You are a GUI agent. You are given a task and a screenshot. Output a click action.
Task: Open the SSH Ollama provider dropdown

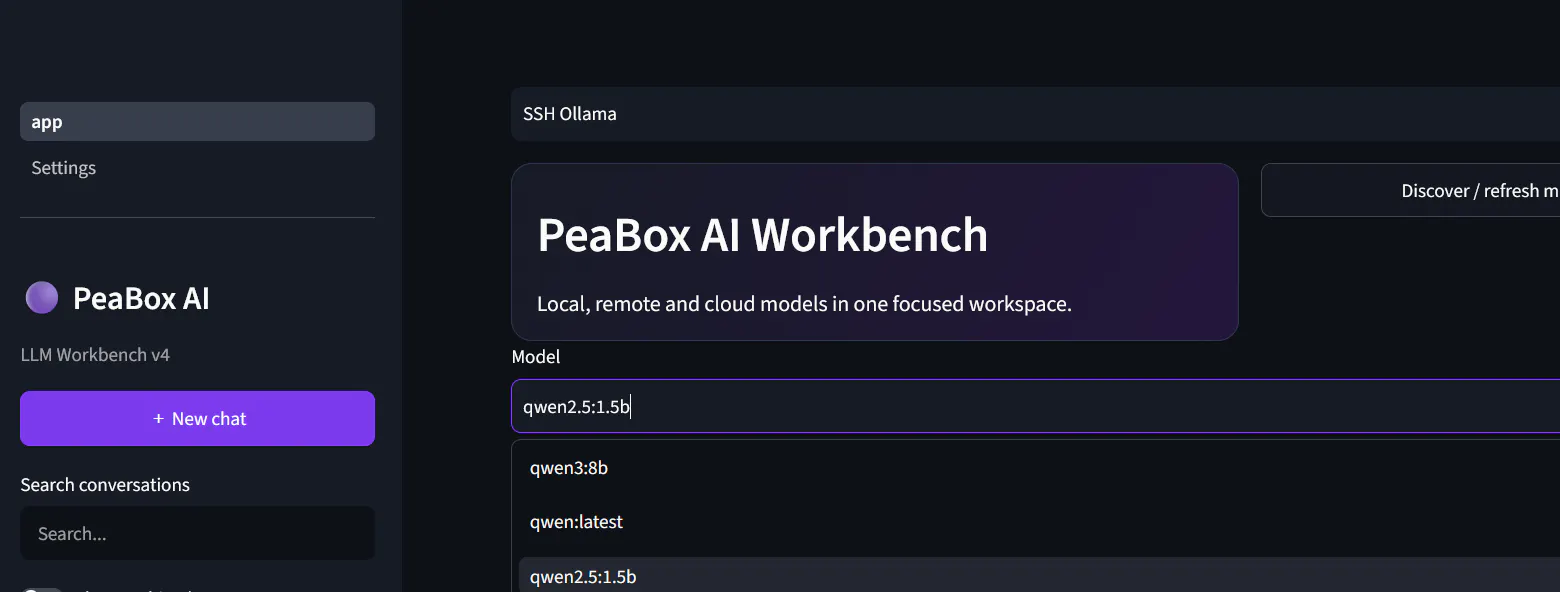tap(1035, 114)
